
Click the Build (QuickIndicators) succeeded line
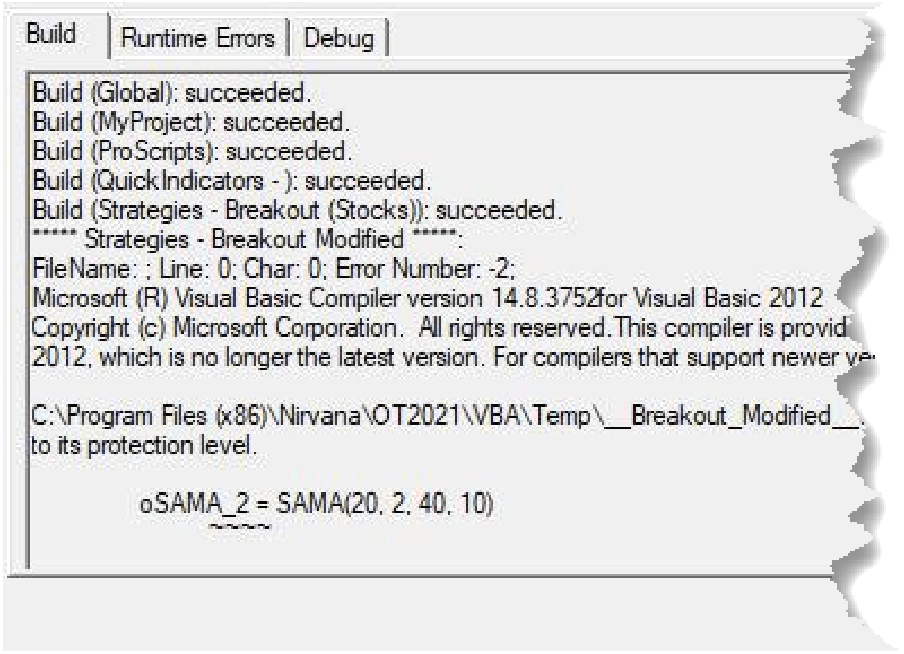[x=232, y=181]
